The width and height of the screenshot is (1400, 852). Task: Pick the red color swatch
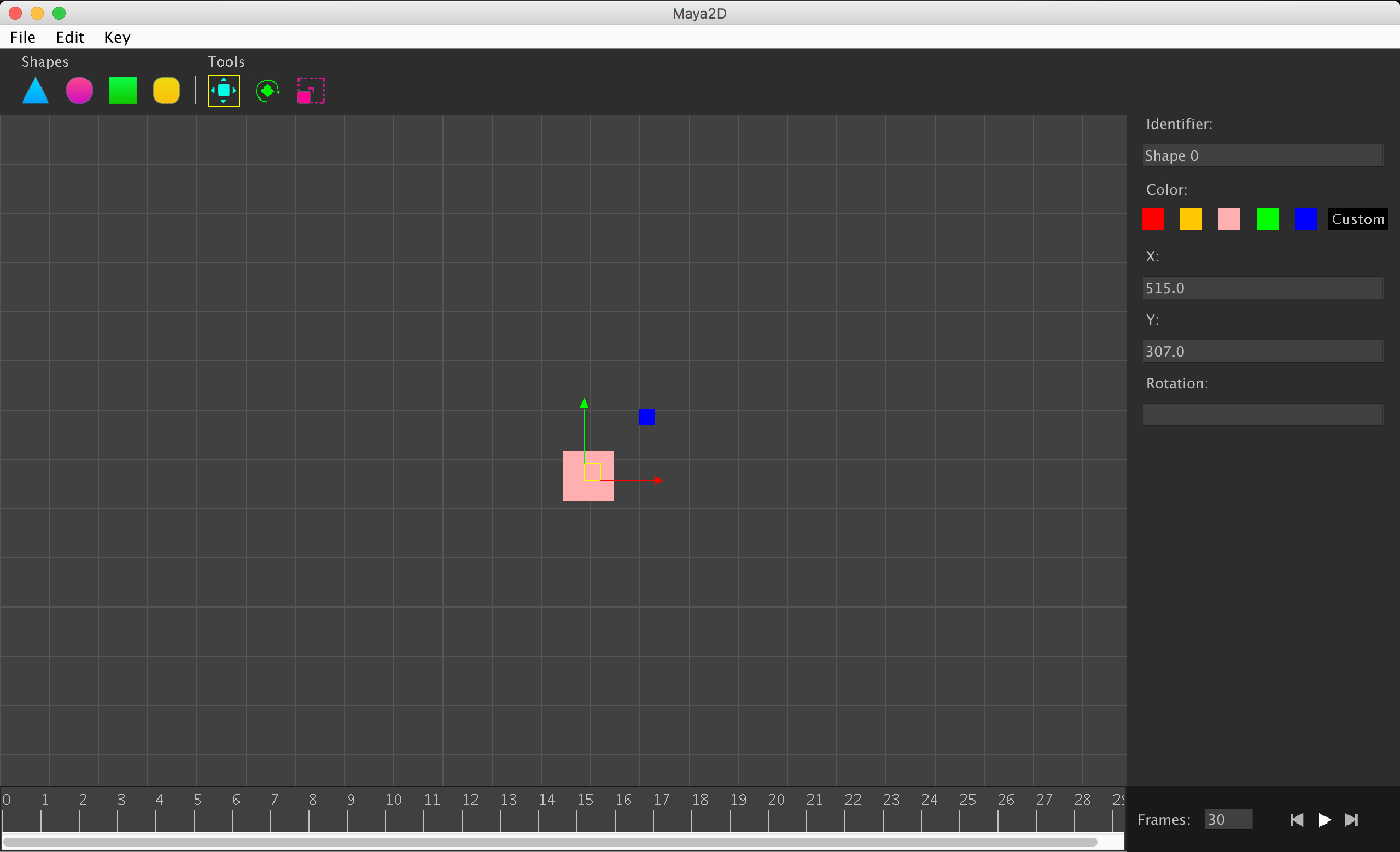(1152, 219)
